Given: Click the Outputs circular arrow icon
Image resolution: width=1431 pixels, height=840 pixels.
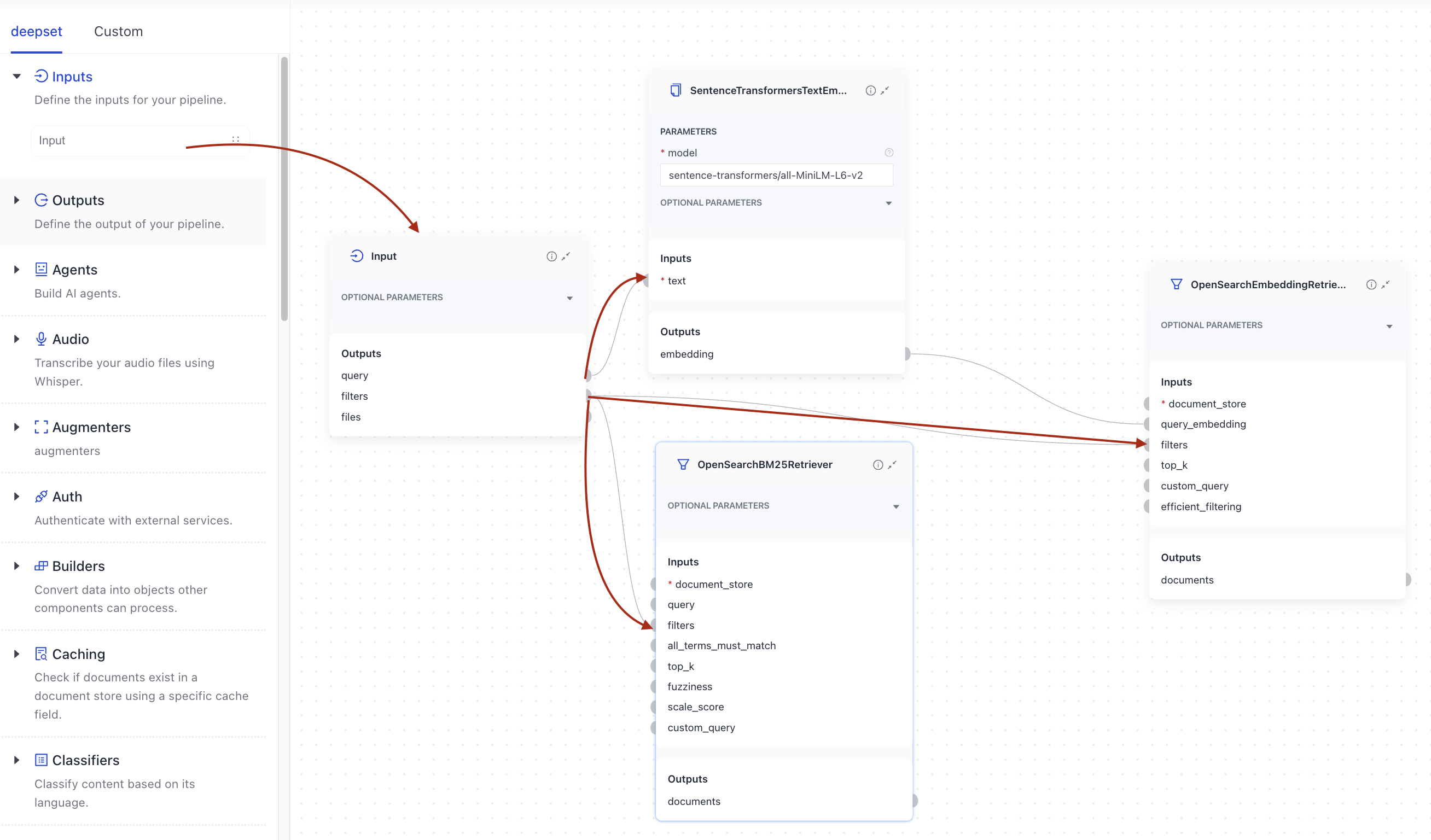Looking at the screenshot, I should (x=41, y=200).
